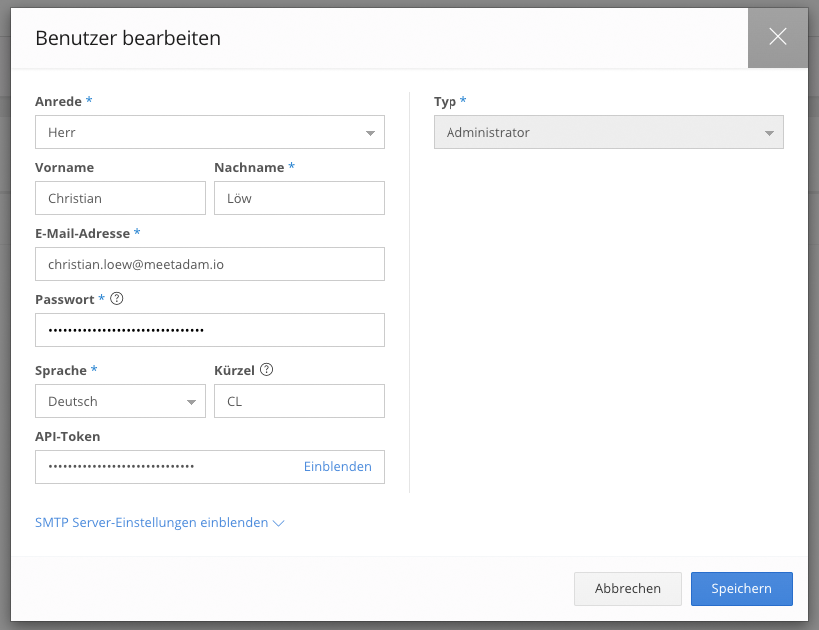Show the API token via Einblenden
Screen dimensions: 819x630
[x=337, y=466]
